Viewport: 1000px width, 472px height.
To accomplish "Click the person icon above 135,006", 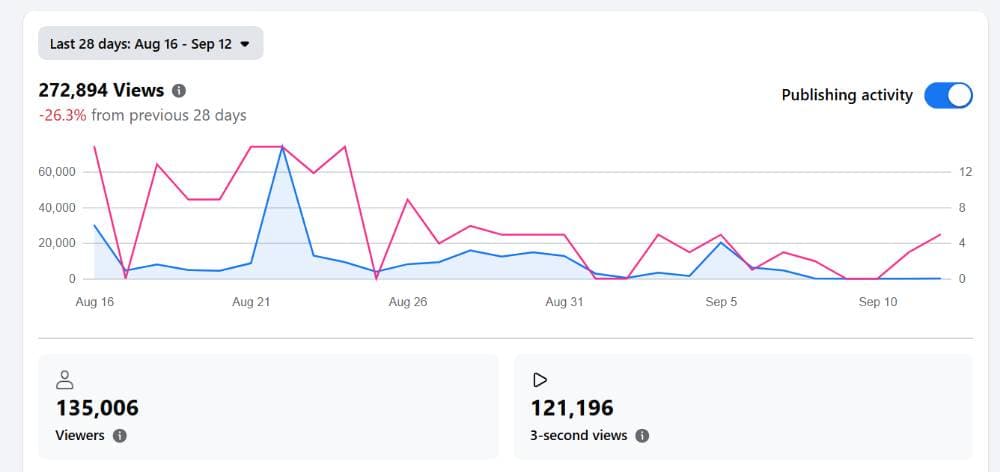I will pyautogui.click(x=64, y=380).
